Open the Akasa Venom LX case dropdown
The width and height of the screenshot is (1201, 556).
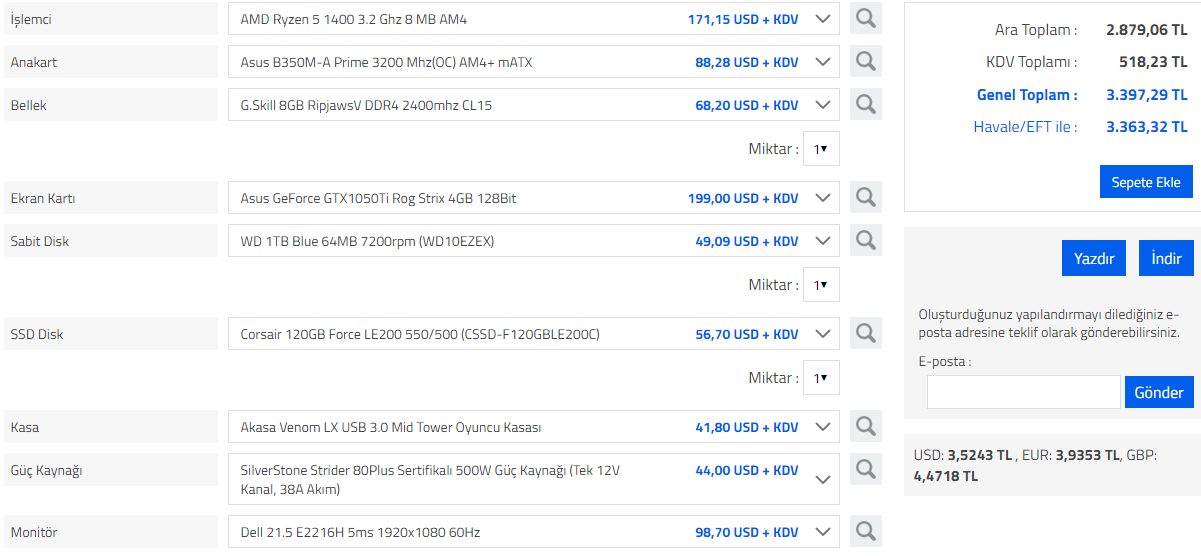[x=534, y=427]
